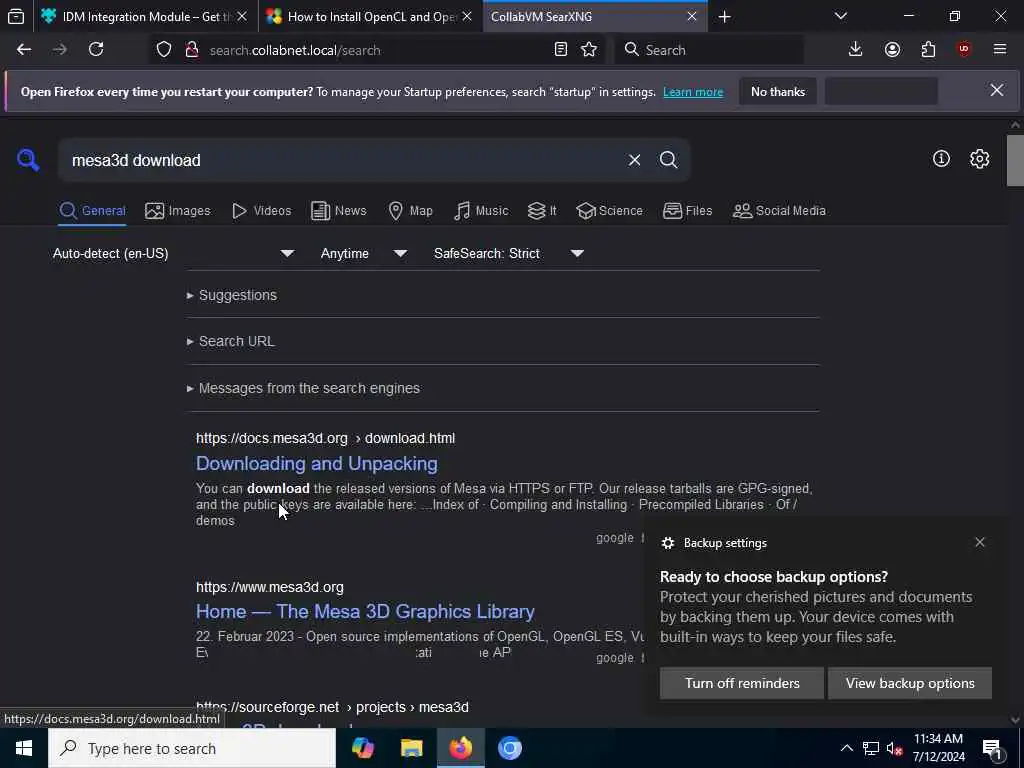Clear the mesa3d download query

(x=634, y=160)
